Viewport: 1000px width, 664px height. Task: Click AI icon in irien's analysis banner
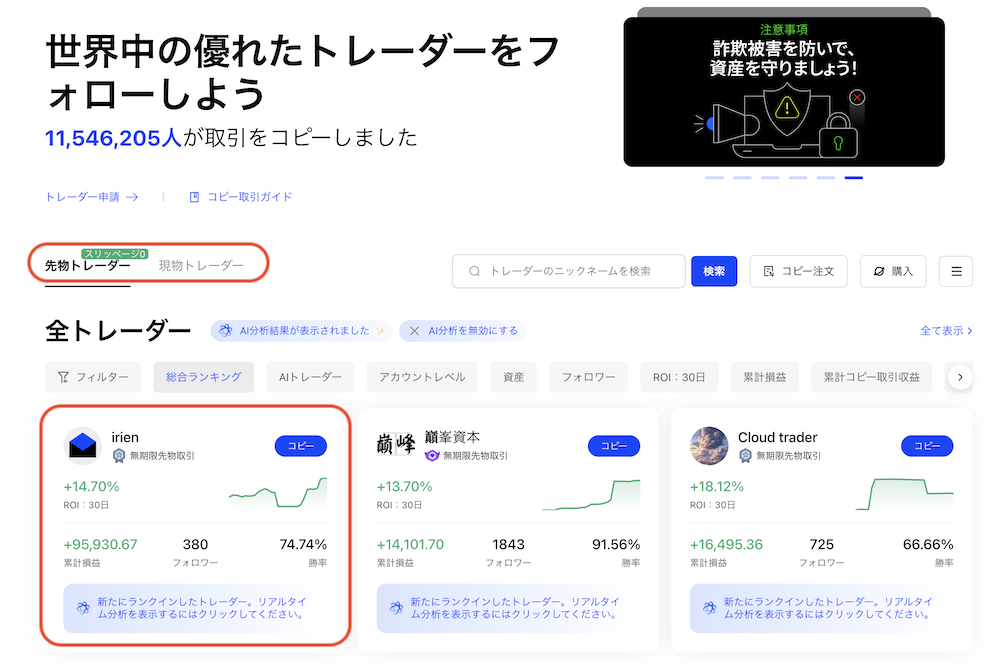click(84, 608)
